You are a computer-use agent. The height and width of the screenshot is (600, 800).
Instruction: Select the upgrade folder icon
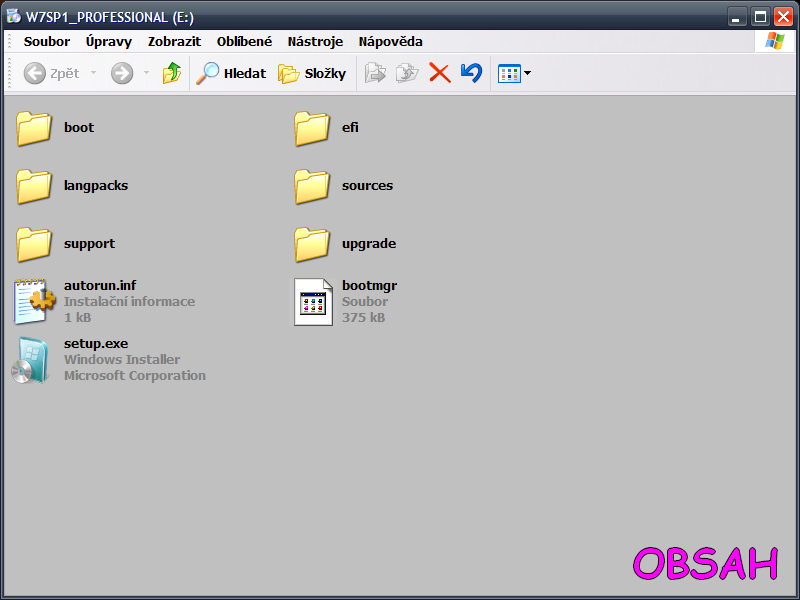point(312,245)
